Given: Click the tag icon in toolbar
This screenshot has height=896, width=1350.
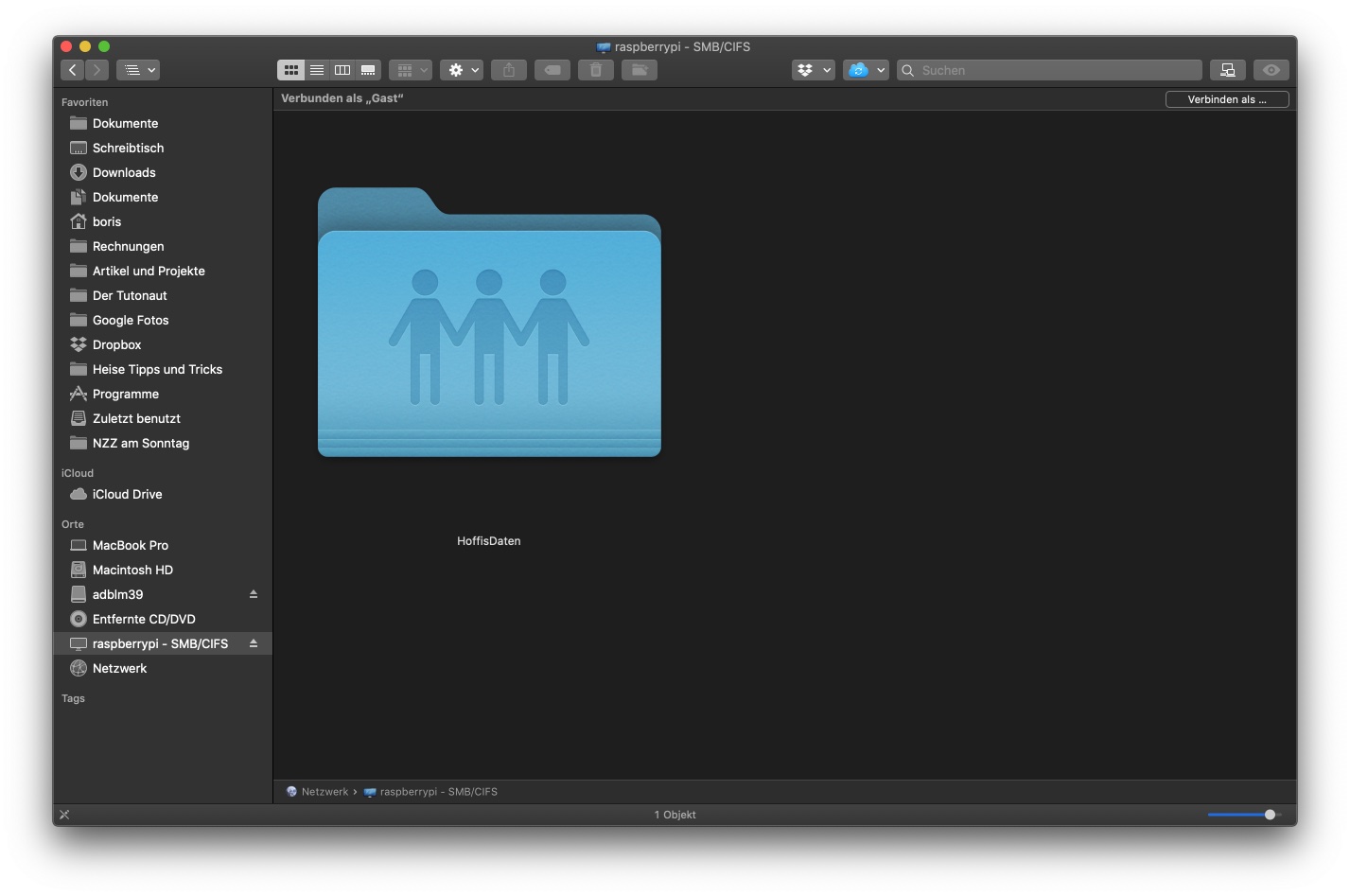Looking at the screenshot, I should 552,70.
